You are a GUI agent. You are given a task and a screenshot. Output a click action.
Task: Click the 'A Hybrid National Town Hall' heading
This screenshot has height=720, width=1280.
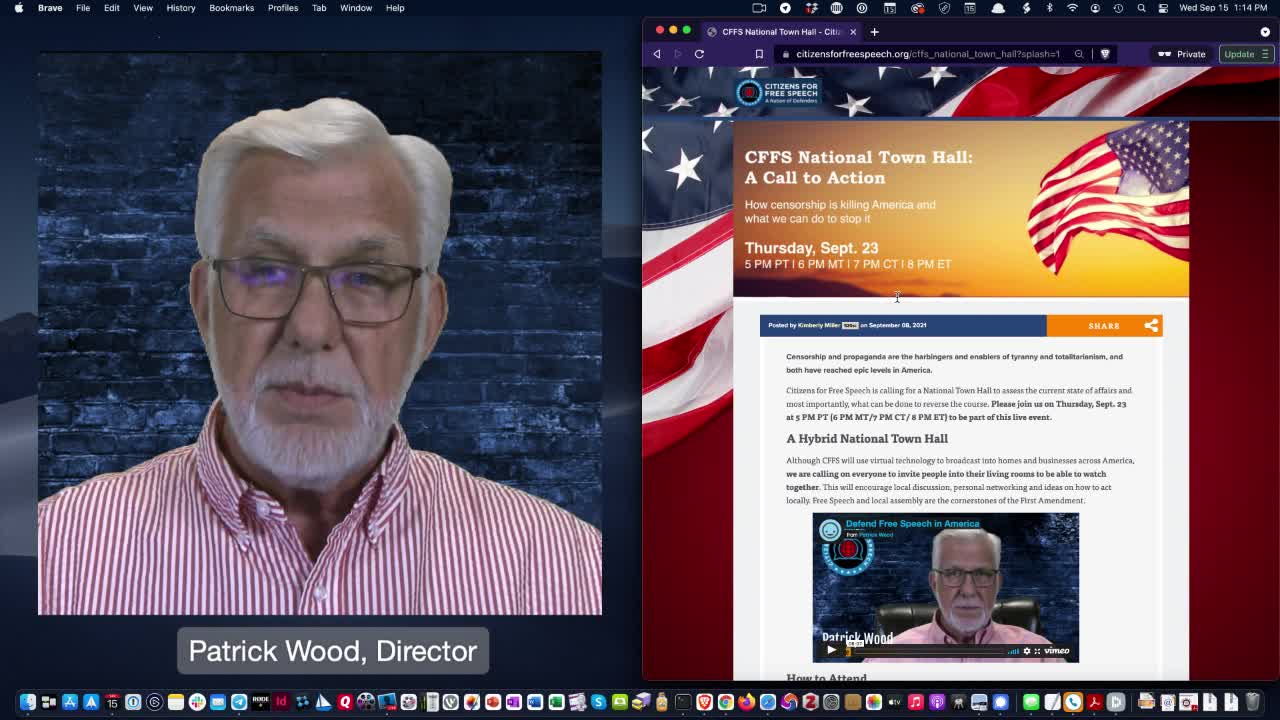pyautogui.click(x=867, y=438)
